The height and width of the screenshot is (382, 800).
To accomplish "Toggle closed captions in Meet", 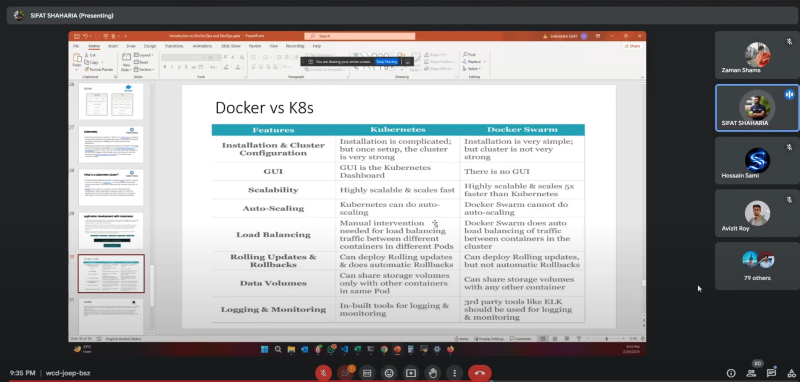I will pos(367,373).
